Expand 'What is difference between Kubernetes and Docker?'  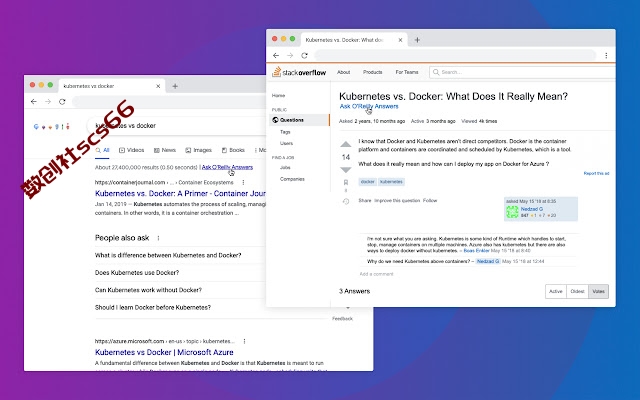[x=168, y=256]
